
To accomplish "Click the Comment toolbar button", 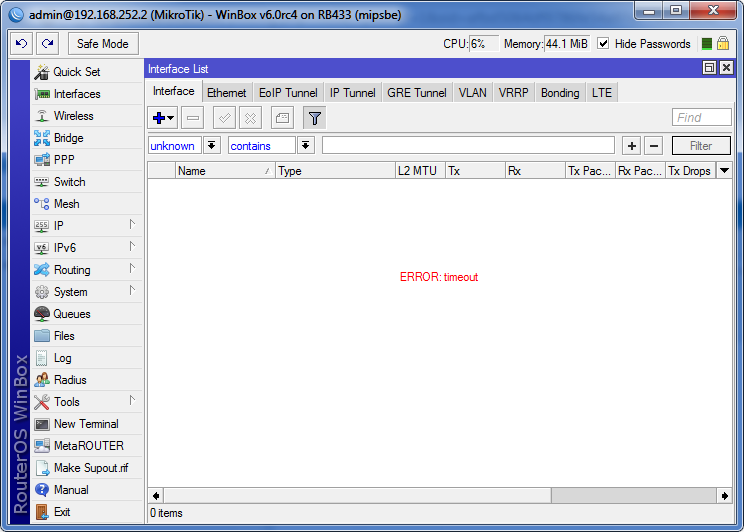I will click(x=282, y=118).
